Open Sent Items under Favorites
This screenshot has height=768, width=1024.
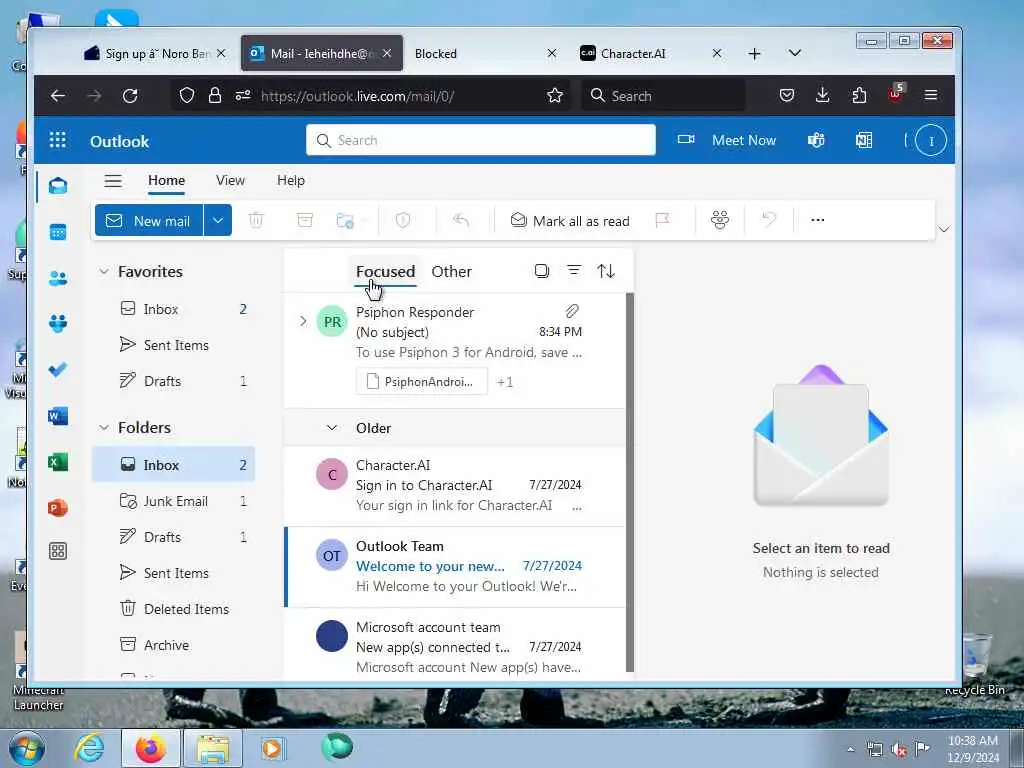(x=173, y=345)
